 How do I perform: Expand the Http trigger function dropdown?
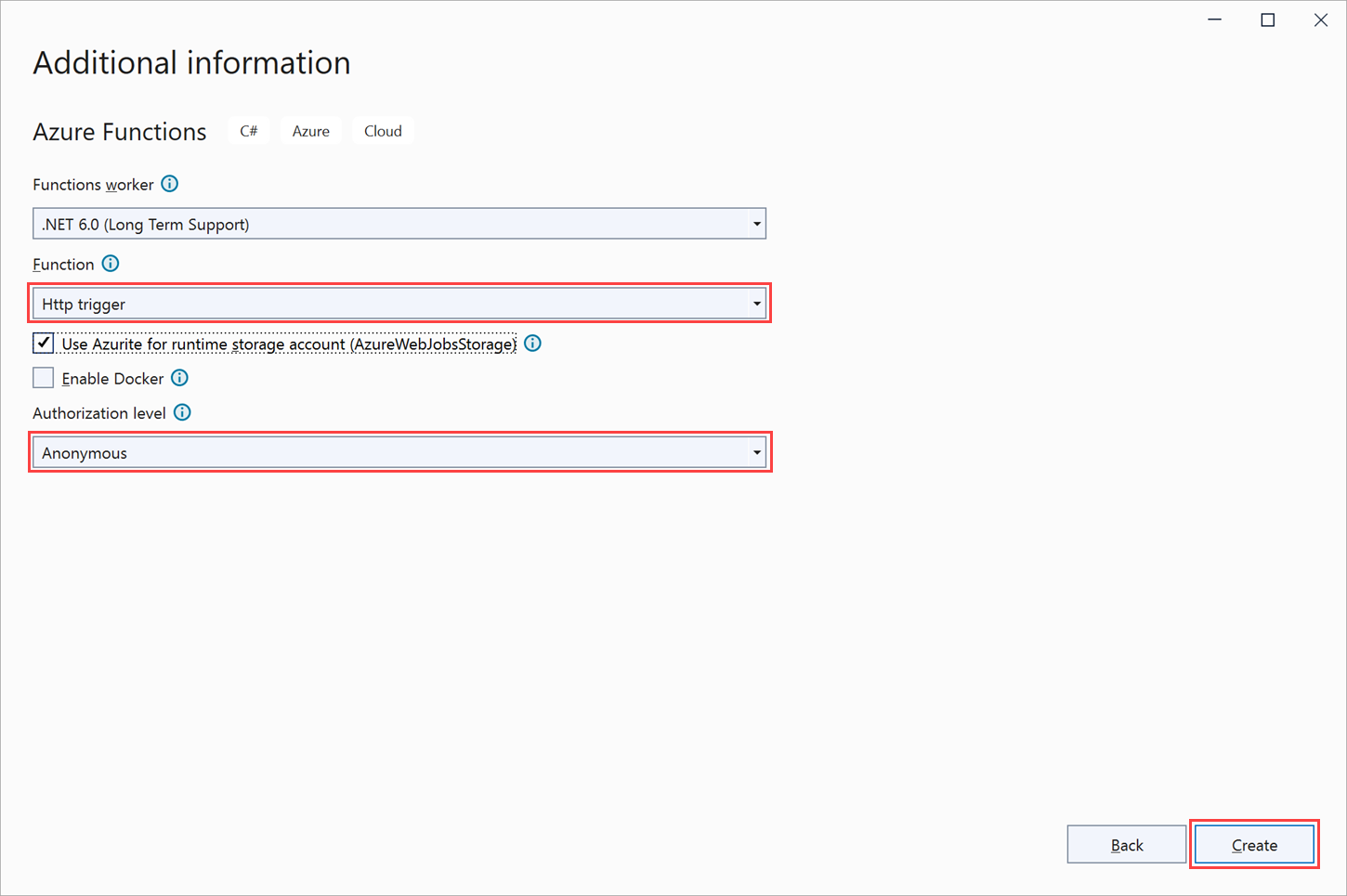(x=399, y=304)
